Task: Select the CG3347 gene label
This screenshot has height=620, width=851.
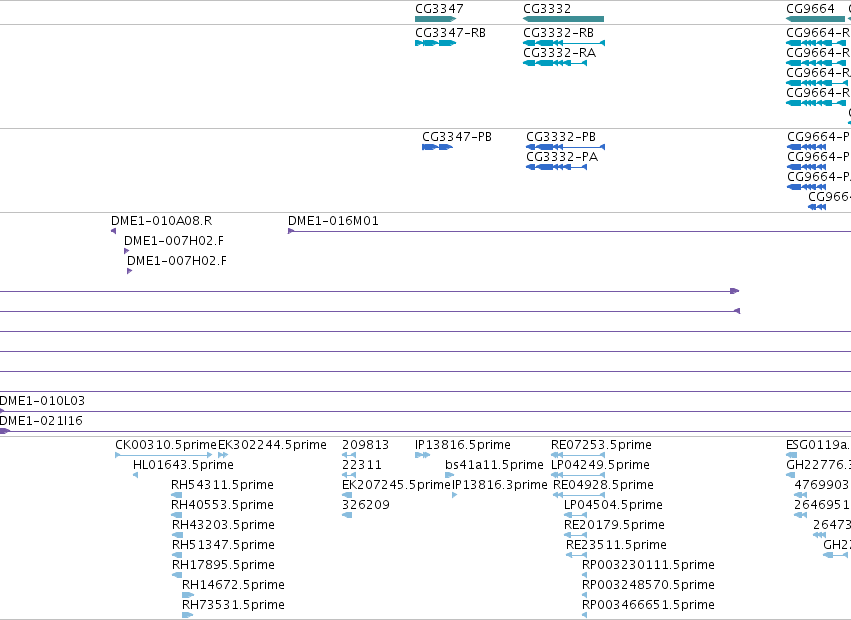Action: [x=439, y=9]
